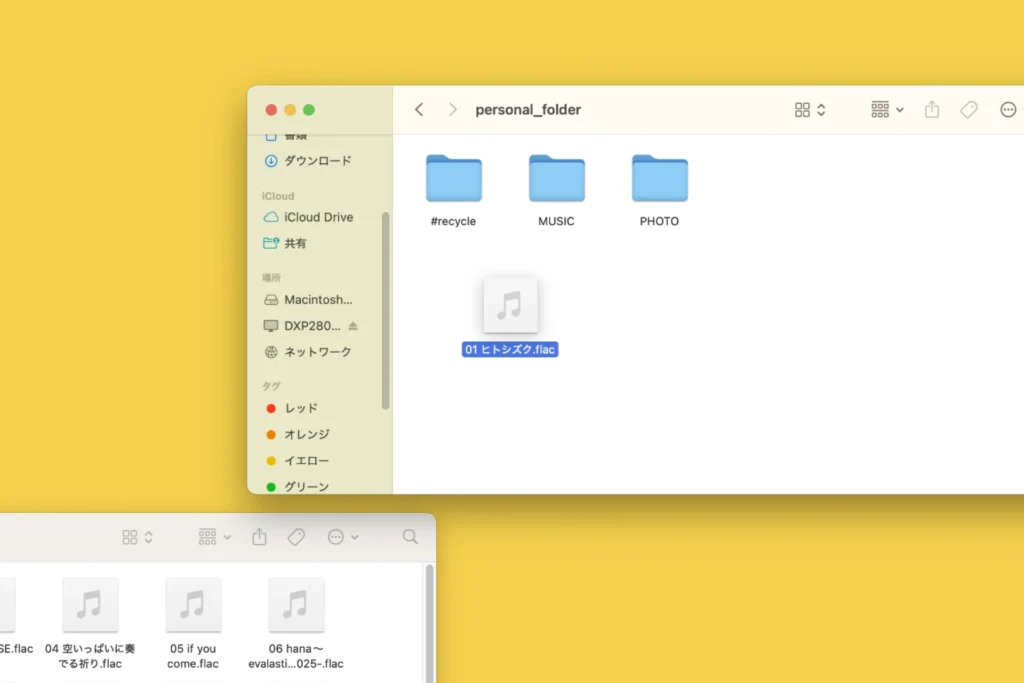Click tag icon in lower Finder window
Image resolution: width=1024 pixels, height=683 pixels.
click(x=296, y=537)
